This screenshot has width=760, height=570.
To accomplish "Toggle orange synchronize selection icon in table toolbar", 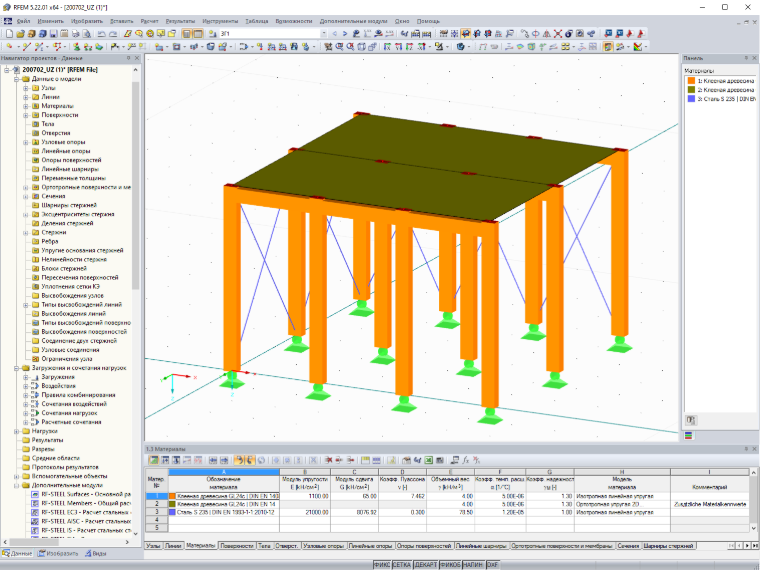I will click(239, 460).
